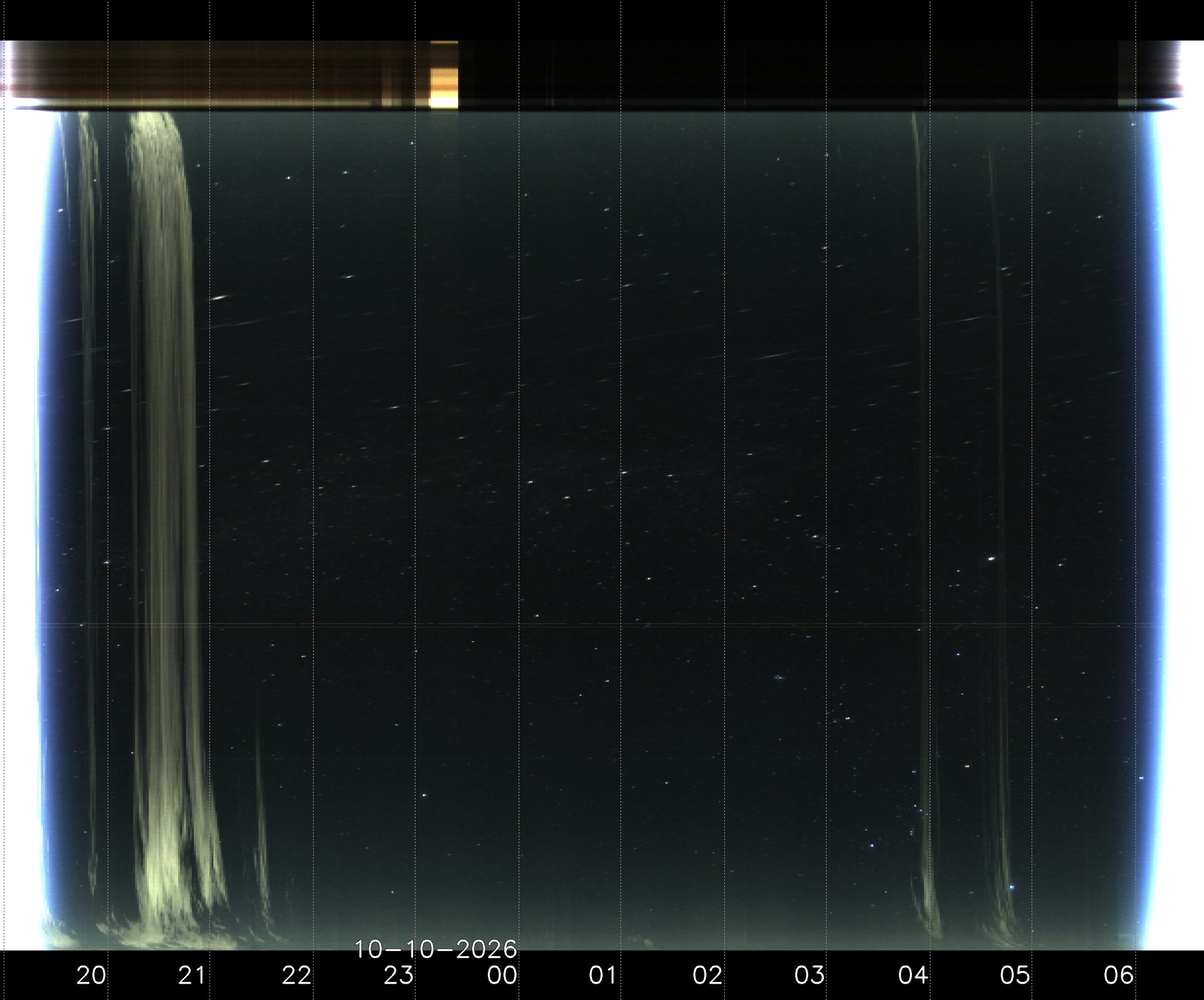Select the 03 hour label
This screenshot has width=1204, height=1000.
pyautogui.click(x=810, y=976)
